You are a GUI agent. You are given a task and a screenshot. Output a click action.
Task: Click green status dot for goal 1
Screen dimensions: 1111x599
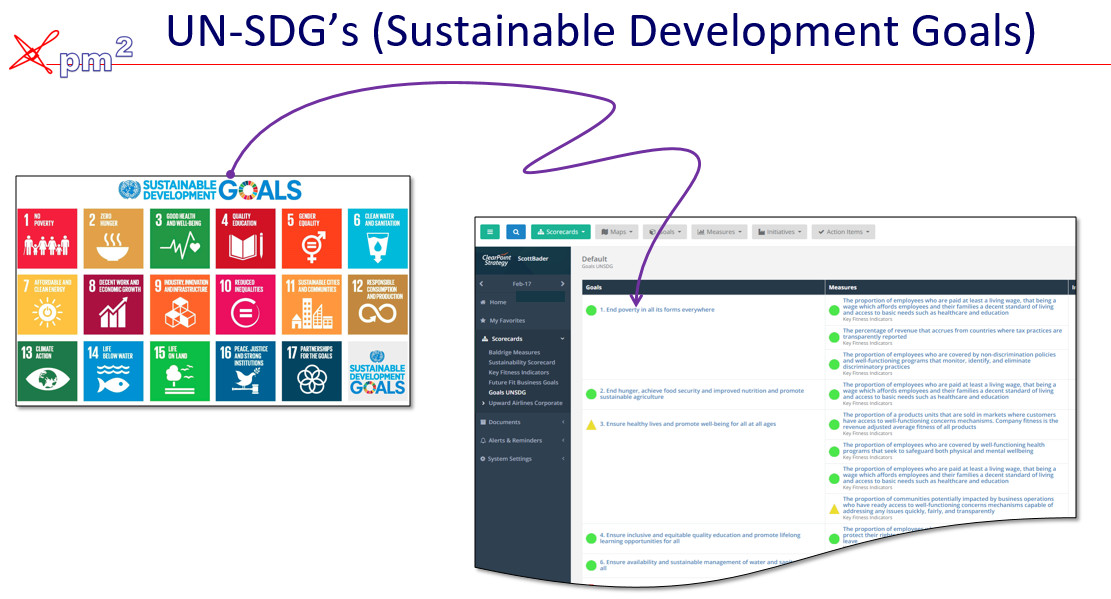591,310
